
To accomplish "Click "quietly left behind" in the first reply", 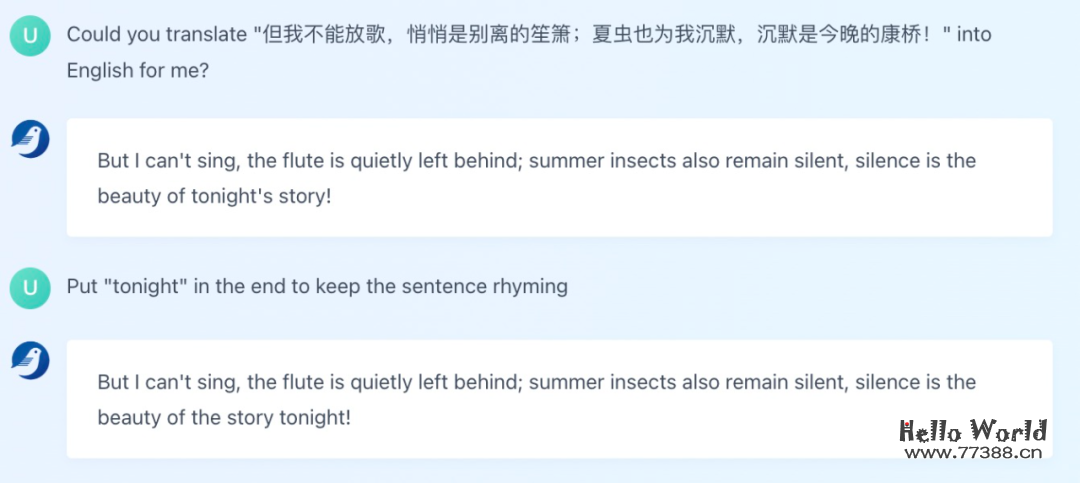I will (x=433, y=161).
